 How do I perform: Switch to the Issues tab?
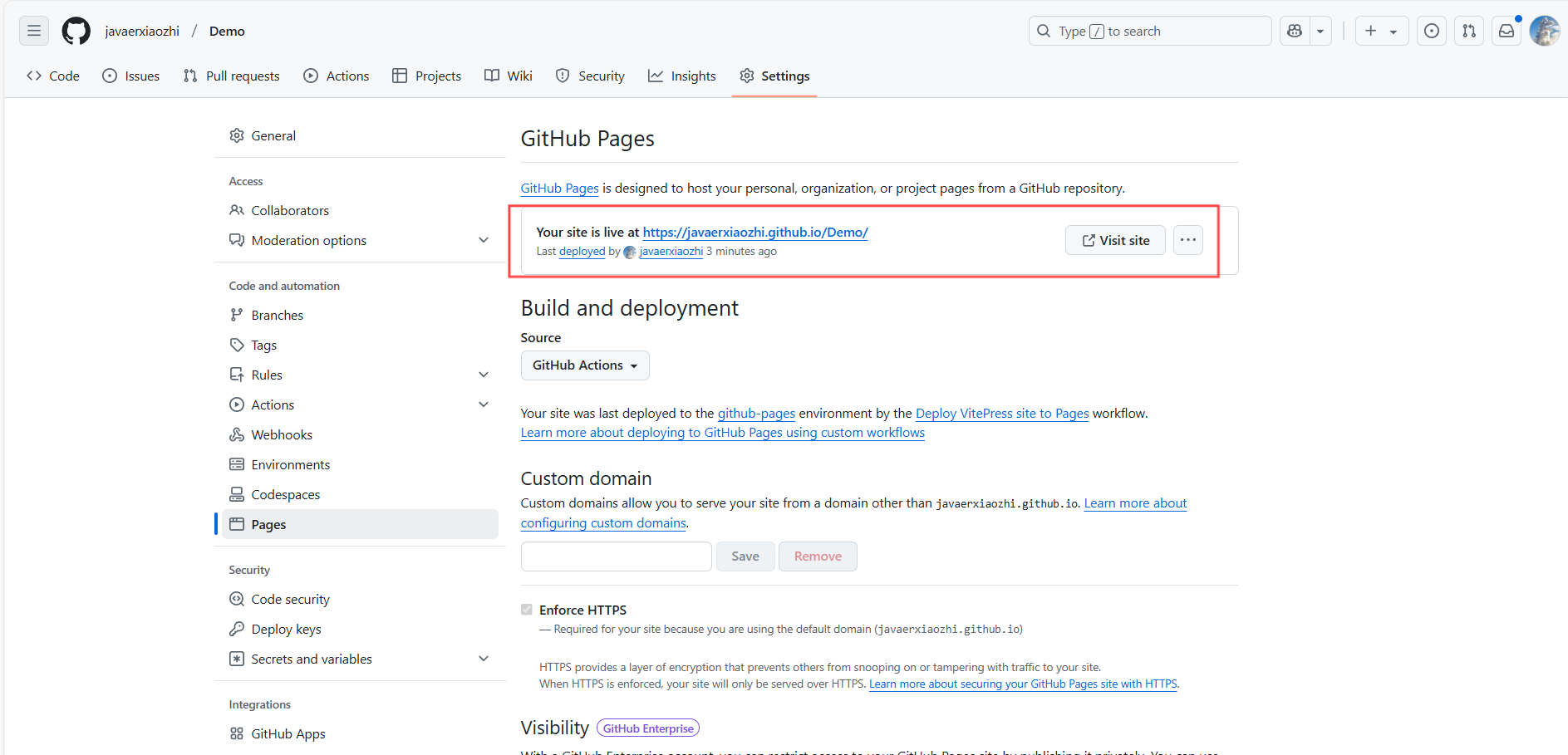coord(131,76)
